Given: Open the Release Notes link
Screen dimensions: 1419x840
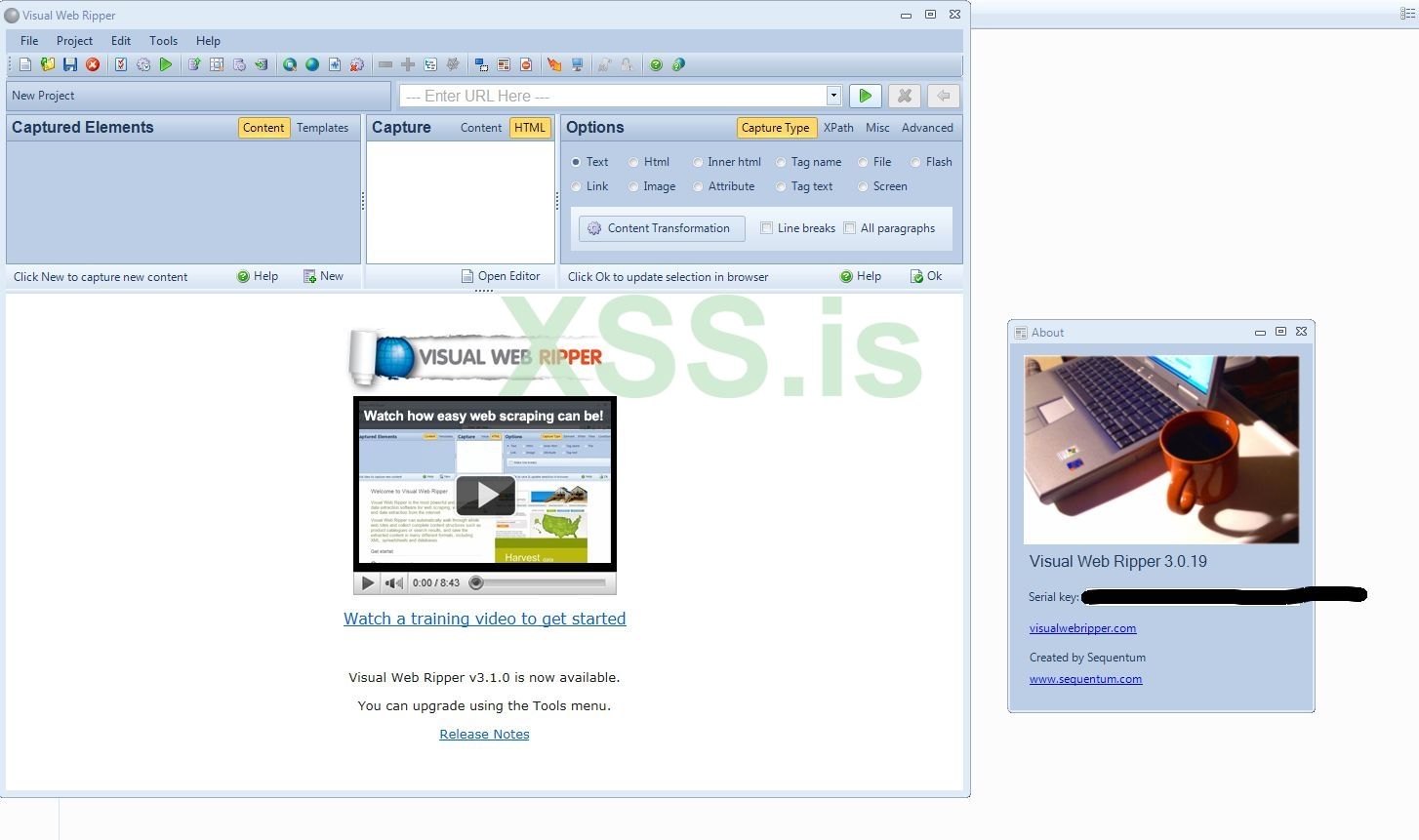Looking at the screenshot, I should tap(484, 735).
